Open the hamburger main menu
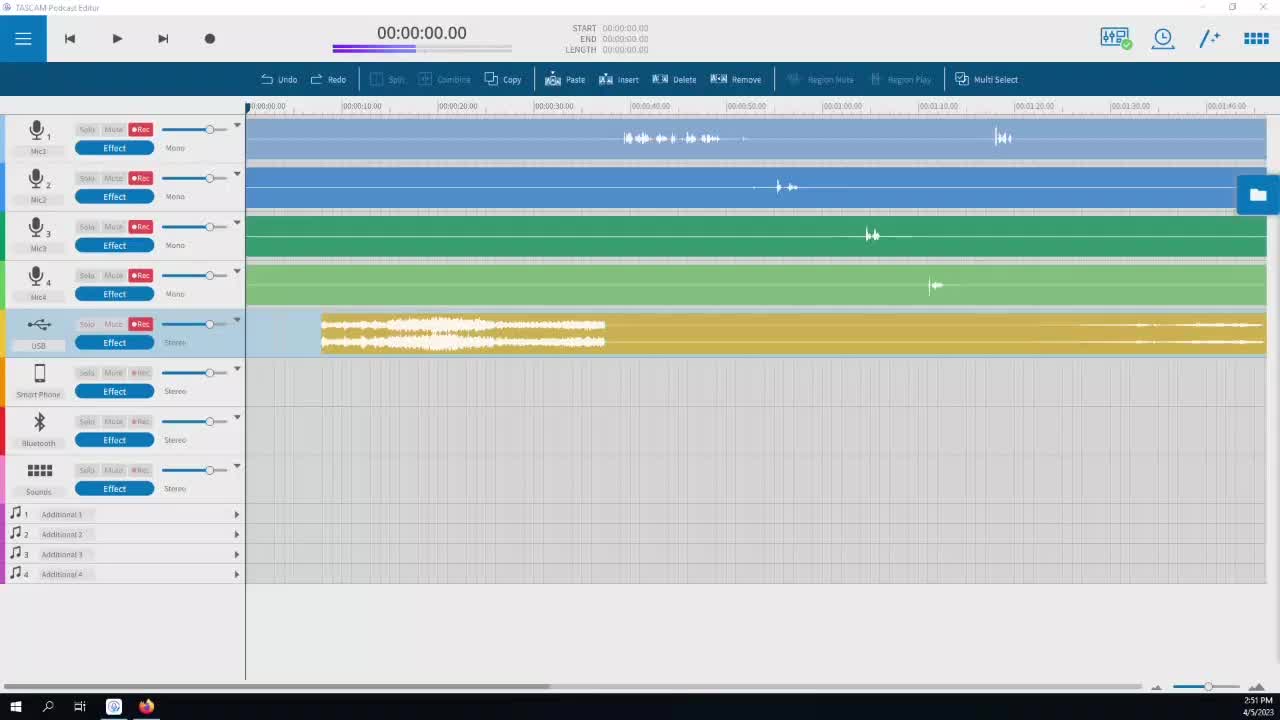This screenshot has width=1280, height=720. 23,39
